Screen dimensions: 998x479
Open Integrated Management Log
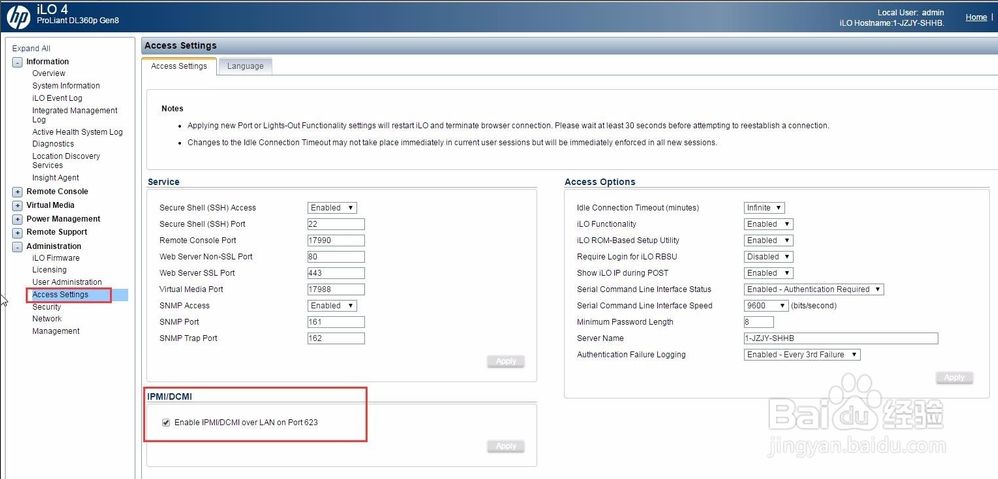coord(74,115)
